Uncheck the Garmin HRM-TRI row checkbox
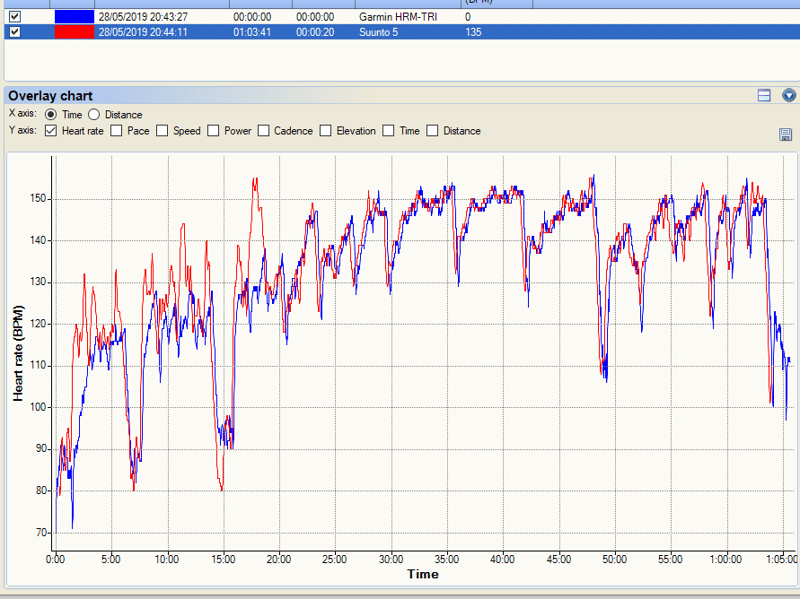This screenshot has width=800, height=599. click(15, 17)
